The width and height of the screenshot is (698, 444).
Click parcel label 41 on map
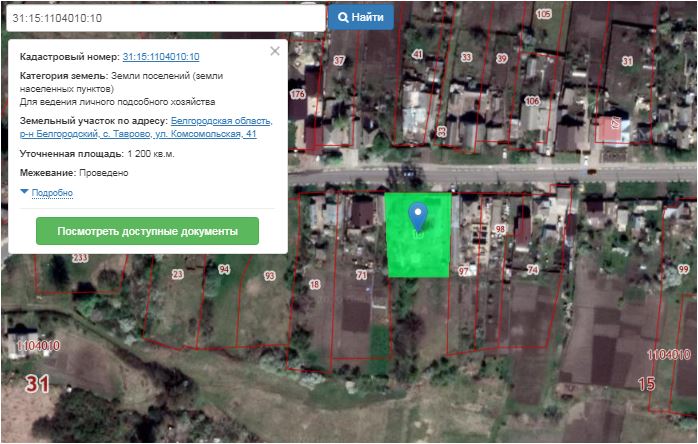pyautogui.click(x=418, y=54)
